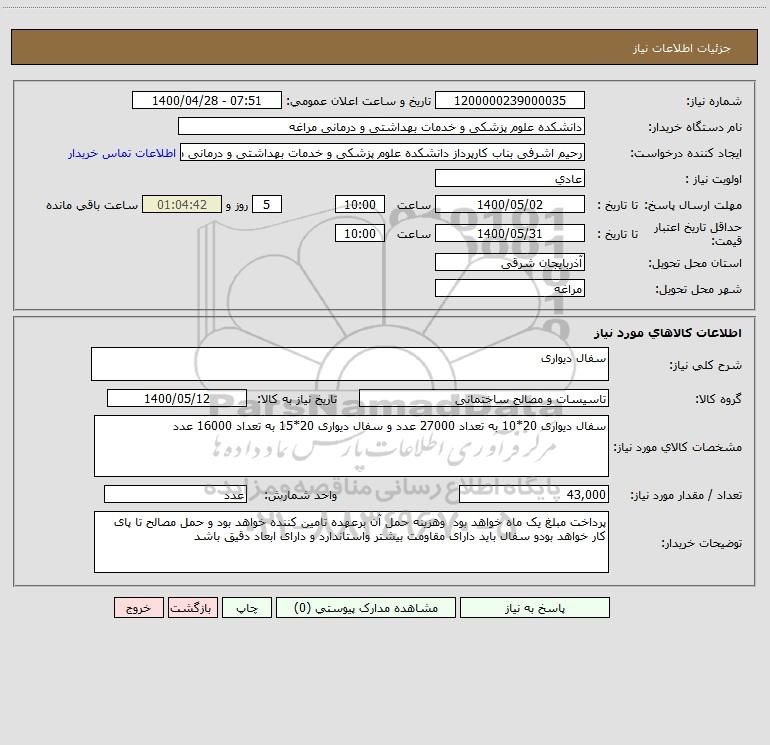
Task: Click the buyer organization name field
Action: 381,126
